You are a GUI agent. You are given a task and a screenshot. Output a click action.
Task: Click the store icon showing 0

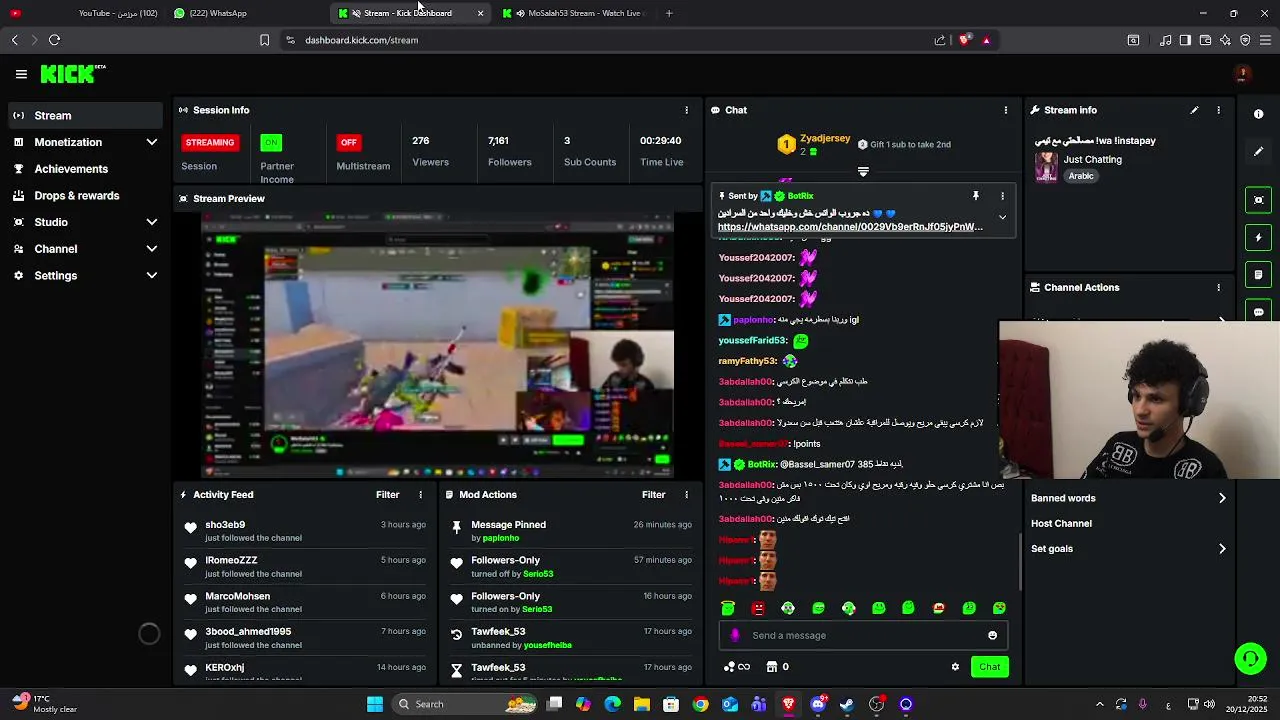[777, 667]
